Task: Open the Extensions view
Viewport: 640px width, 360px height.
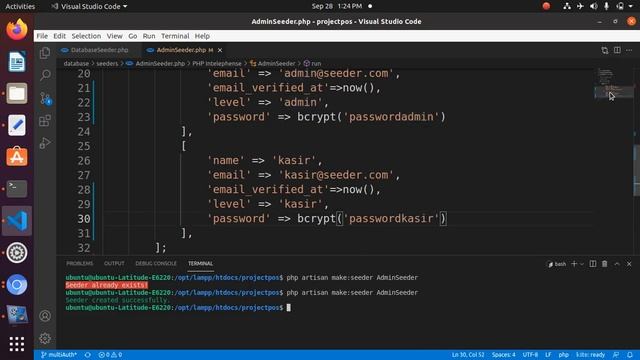Action: click(x=45, y=120)
